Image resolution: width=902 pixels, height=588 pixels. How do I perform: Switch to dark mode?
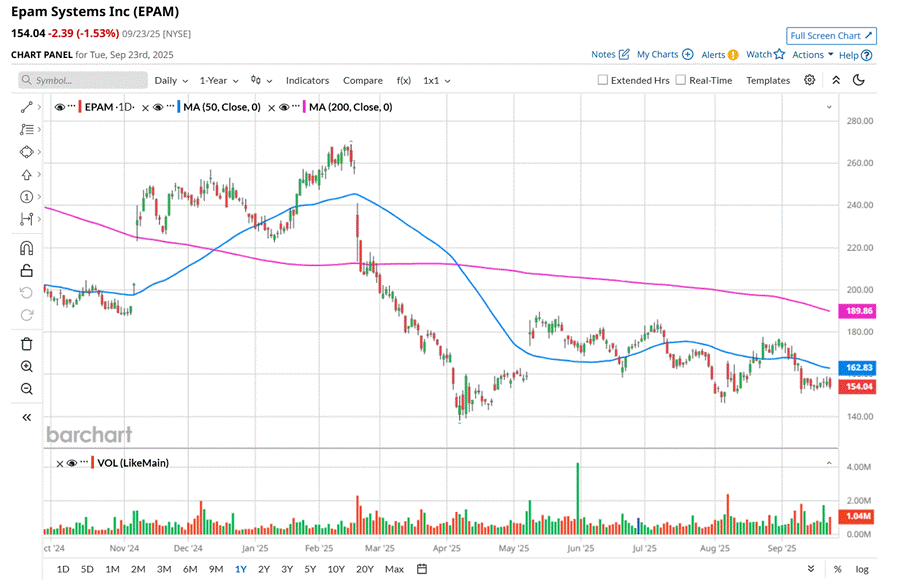859,80
